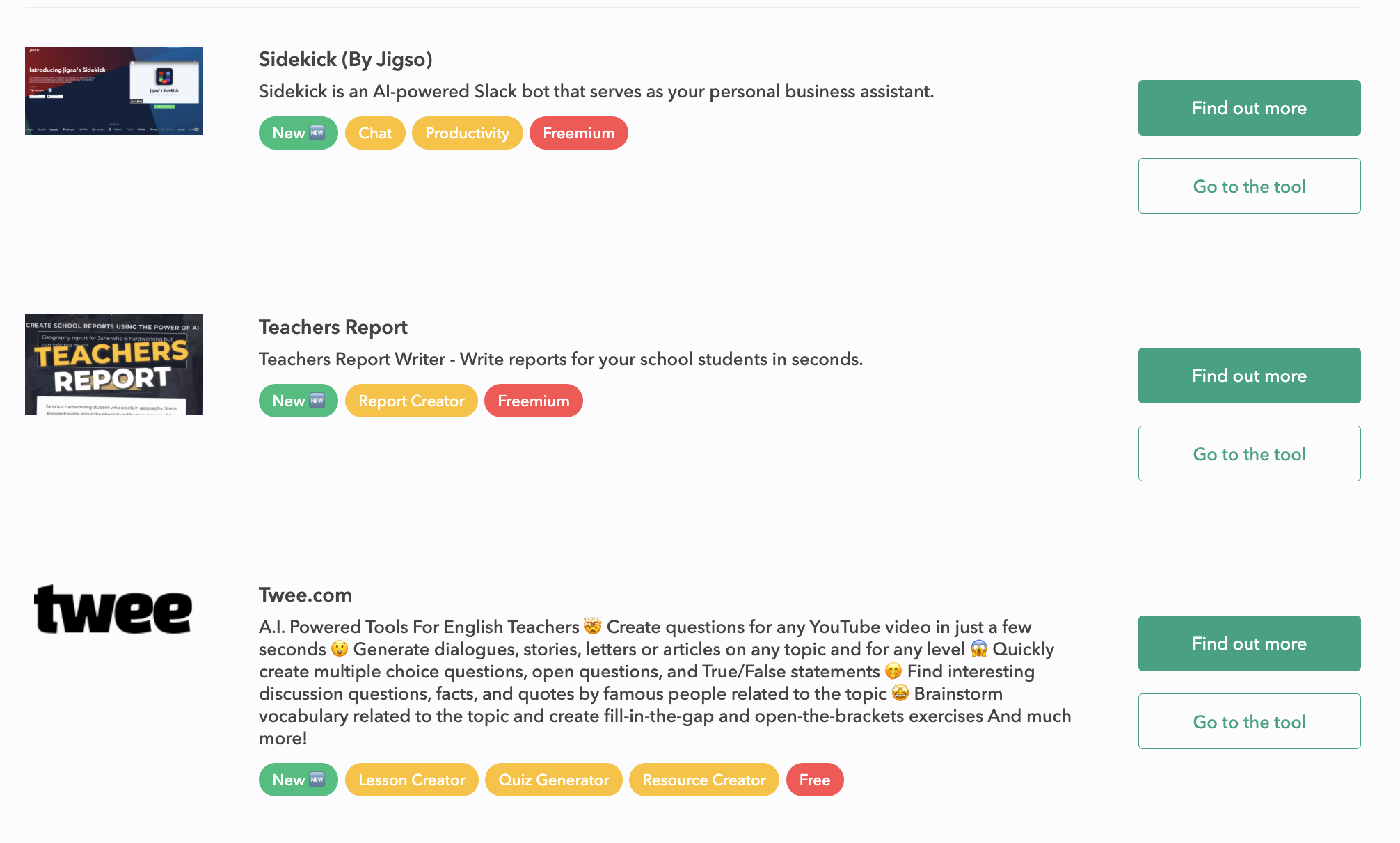1400x843 pixels.
Task: Select the New tag under Twee.com
Action: coord(299,780)
